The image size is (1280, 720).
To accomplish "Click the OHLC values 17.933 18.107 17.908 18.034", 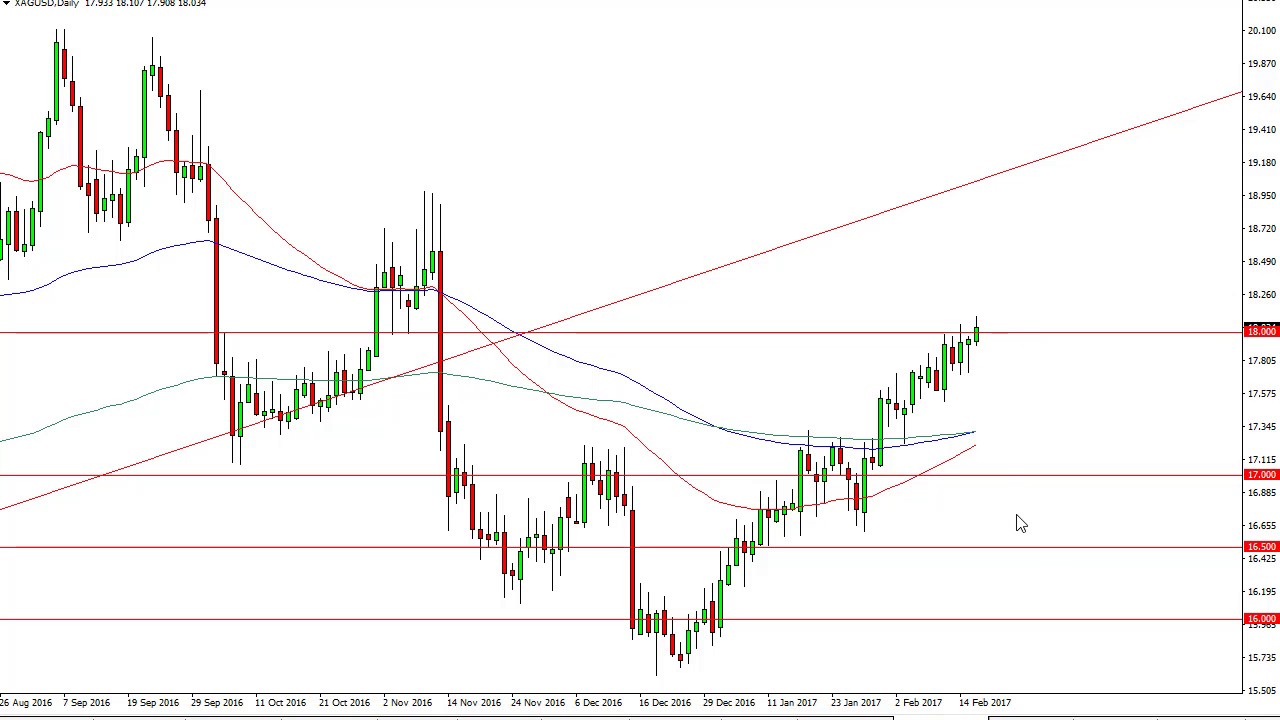I will click(146, 4).
